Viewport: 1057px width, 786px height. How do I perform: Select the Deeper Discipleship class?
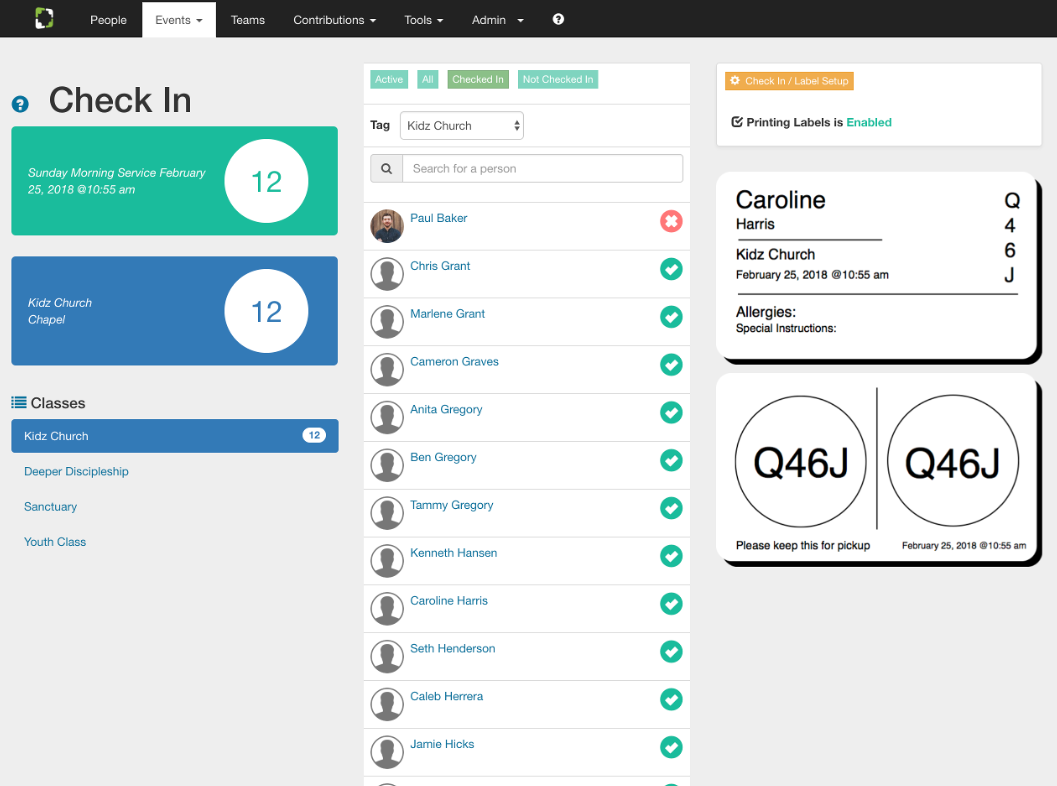[76, 471]
